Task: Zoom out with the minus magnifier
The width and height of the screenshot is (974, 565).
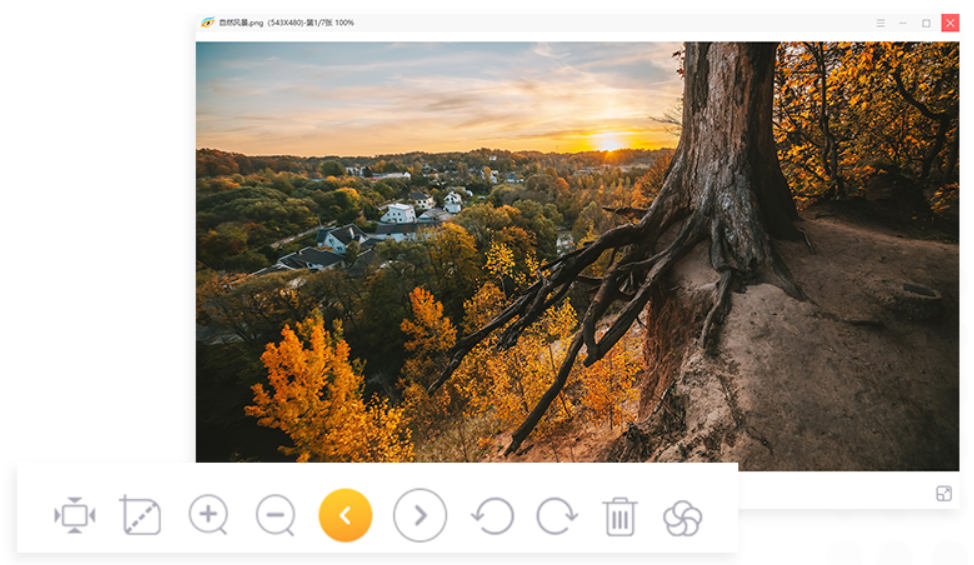Action: pyautogui.click(x=275, y=515)
